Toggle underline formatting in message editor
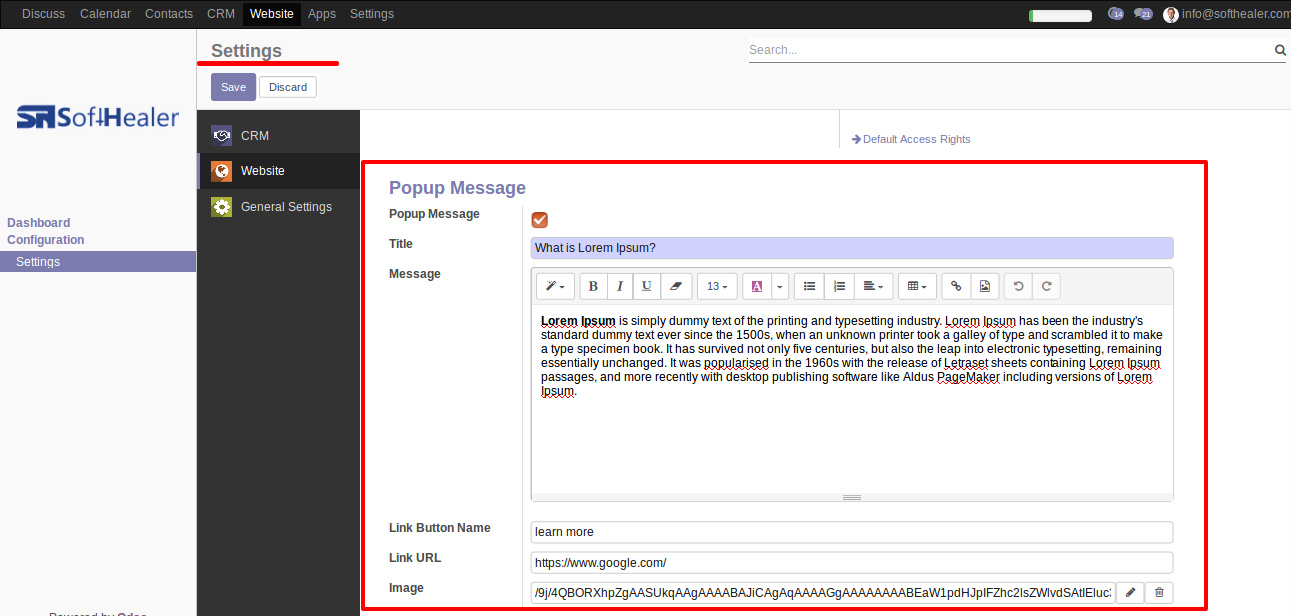Screen dimensions: 1291x616 (x=647, y=286)
